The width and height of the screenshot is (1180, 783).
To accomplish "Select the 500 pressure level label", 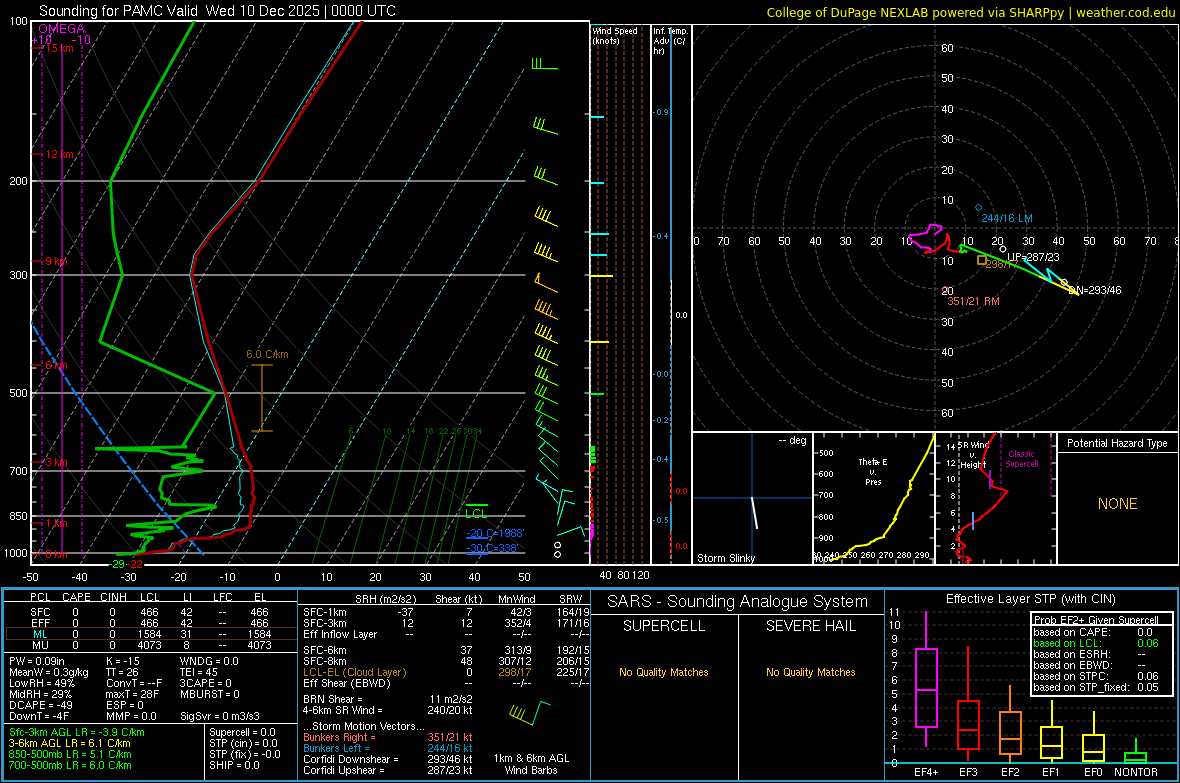I will (x=18, y=393).
